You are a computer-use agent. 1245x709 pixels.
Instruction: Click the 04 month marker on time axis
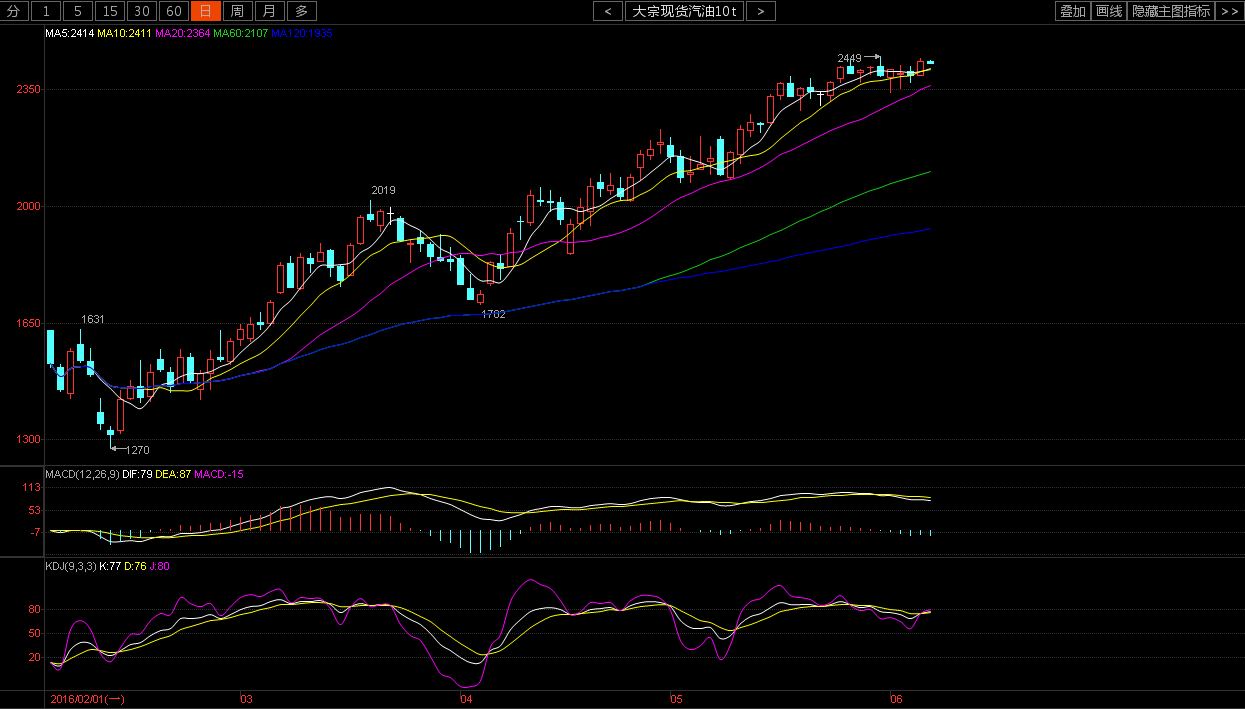(466, 699)
